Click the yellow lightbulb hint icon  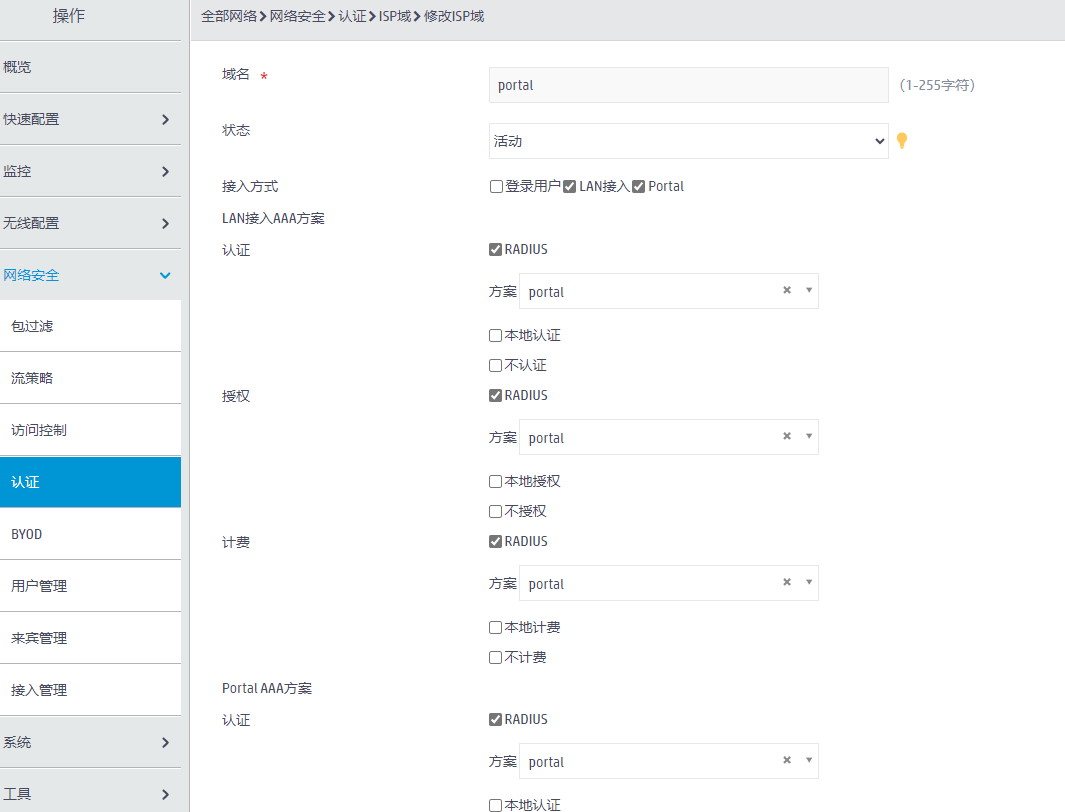pyautogui.click(x=901, y=141)
